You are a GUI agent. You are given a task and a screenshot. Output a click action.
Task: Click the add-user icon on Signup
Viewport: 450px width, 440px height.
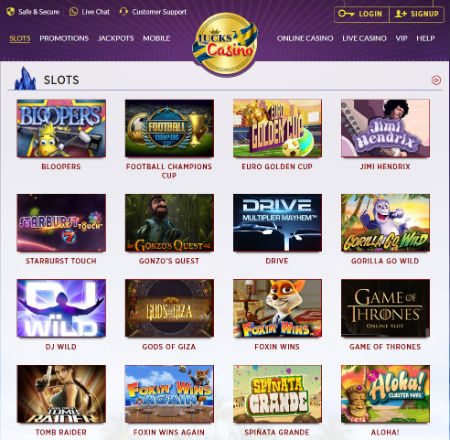click(x=400, y=14)
